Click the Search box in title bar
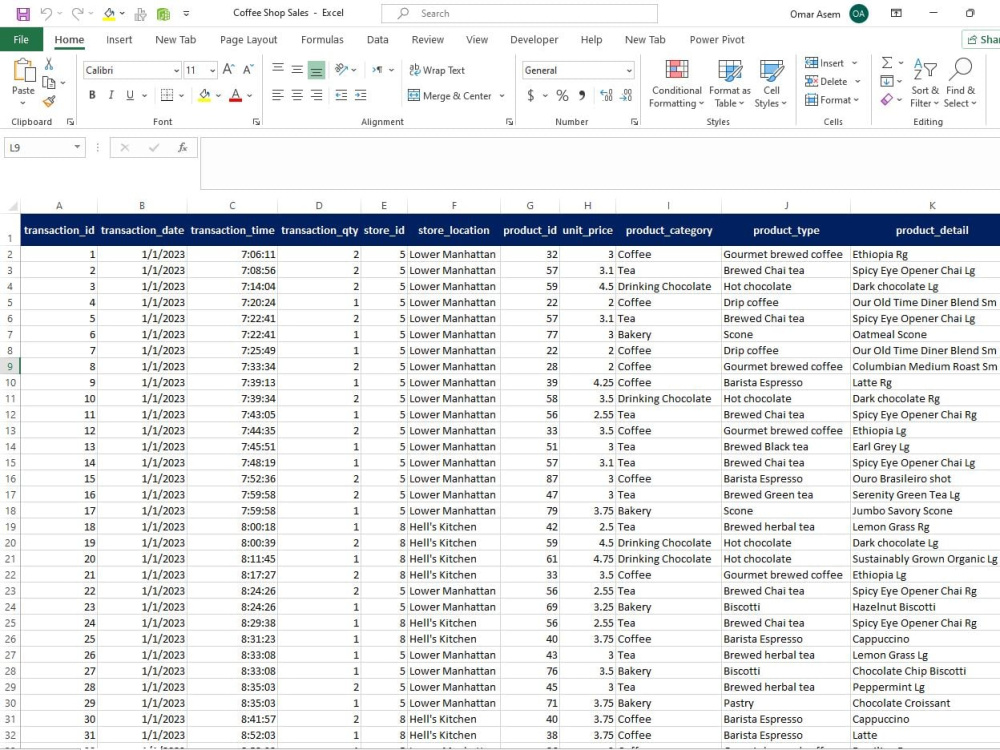Viewport: 1000px width, 750px height. tap(519, 13)
